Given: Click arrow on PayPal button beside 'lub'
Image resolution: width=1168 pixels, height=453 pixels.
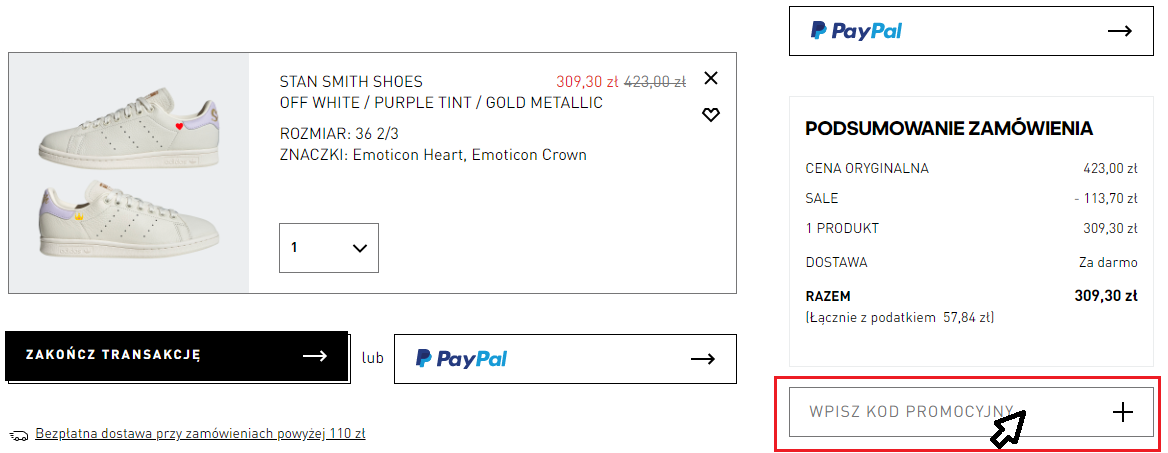Looking at the screenshot, I should coord(703,359).
